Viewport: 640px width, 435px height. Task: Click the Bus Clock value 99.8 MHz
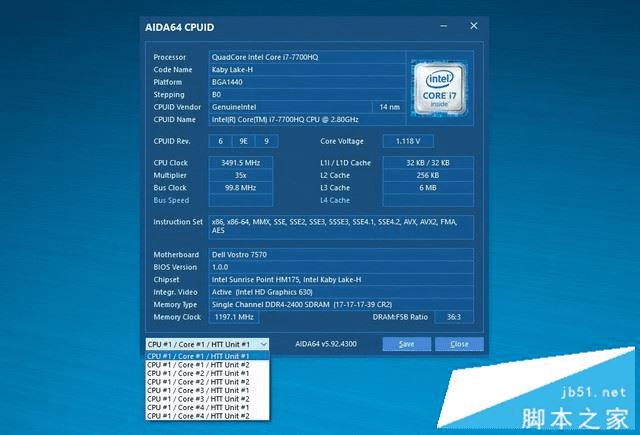tap(240, 188)
